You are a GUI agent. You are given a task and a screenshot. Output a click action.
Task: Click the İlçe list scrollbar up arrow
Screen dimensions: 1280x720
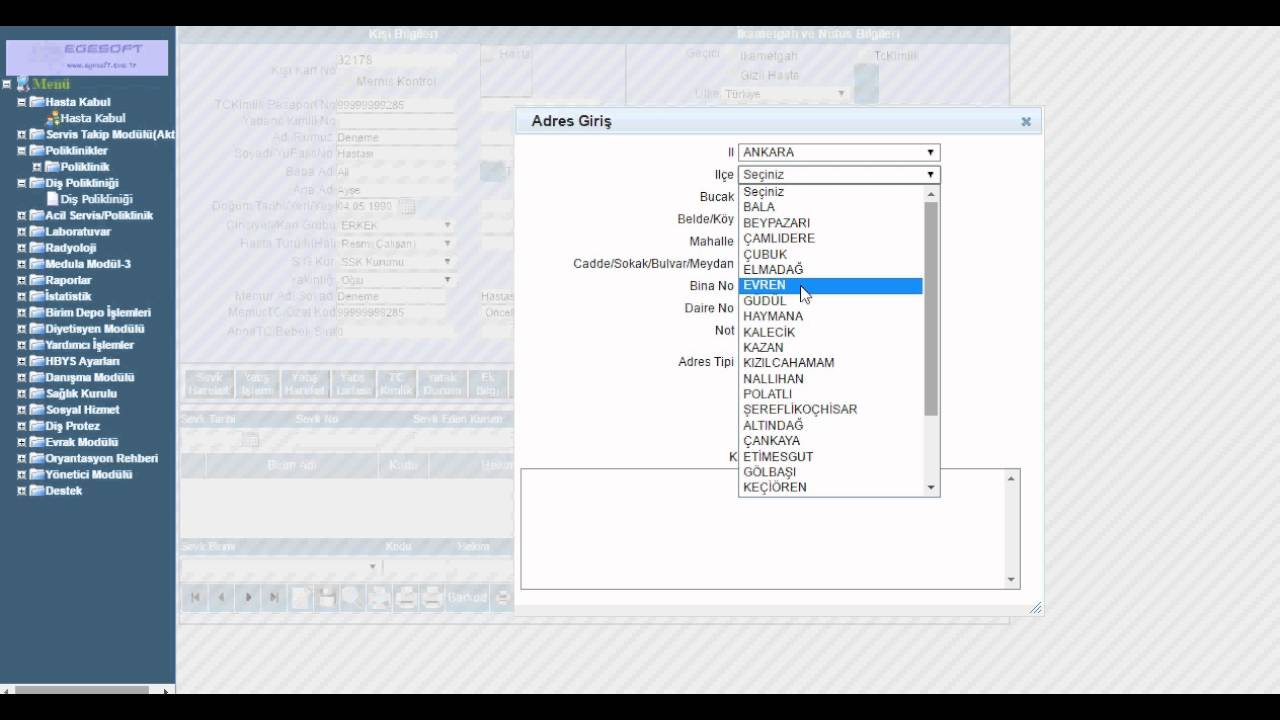point(931,193)
